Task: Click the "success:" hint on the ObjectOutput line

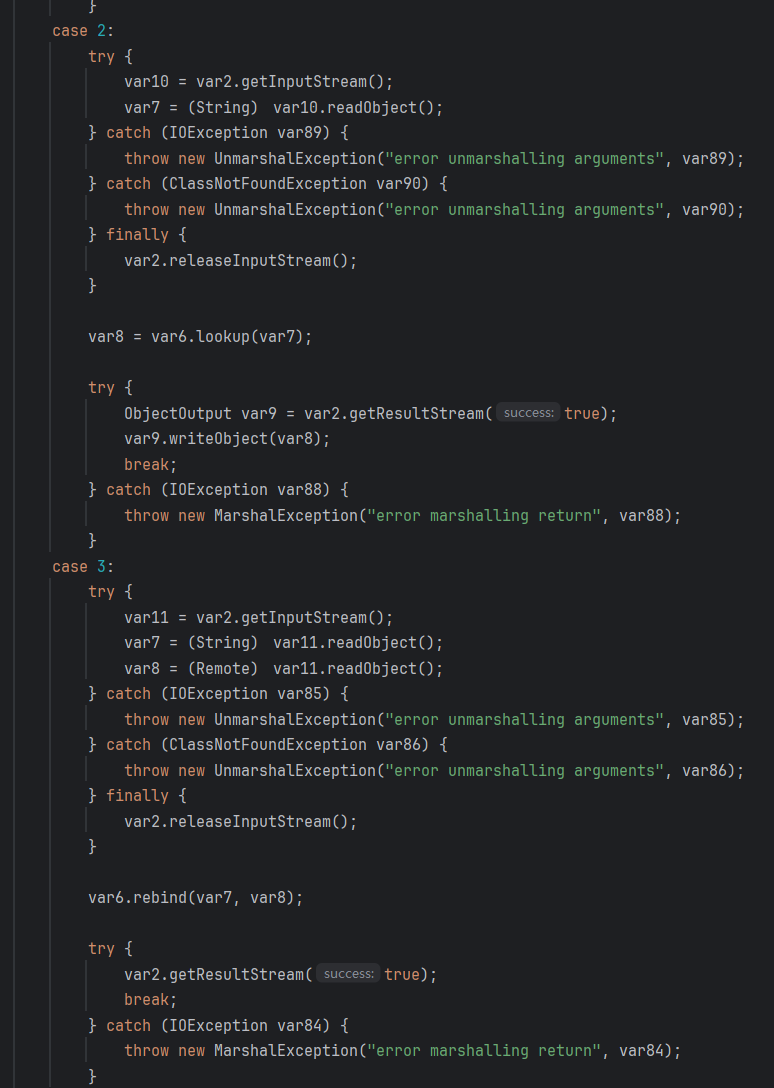Action: click(x=529, y=413)
